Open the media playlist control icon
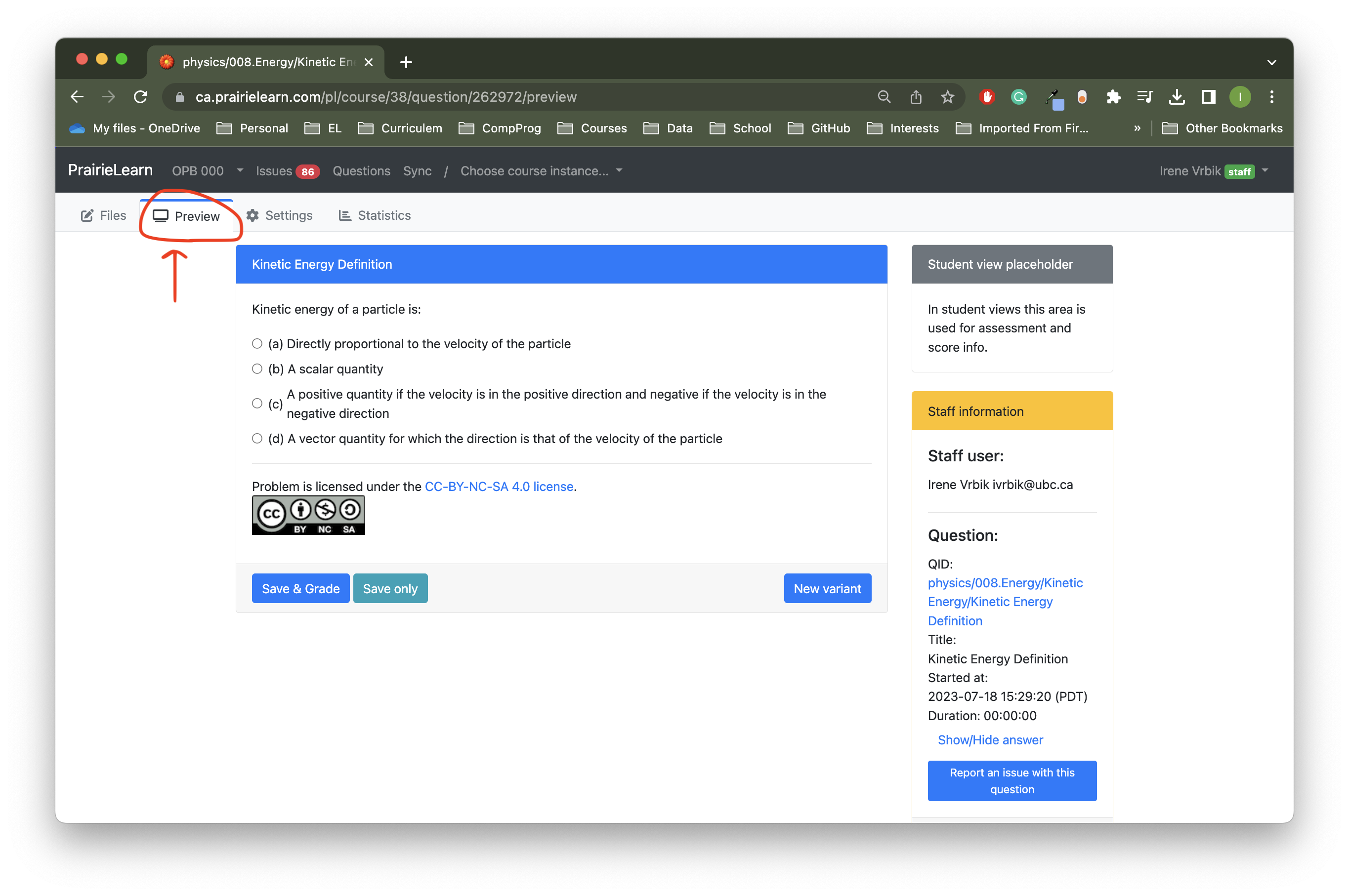 1144,97
